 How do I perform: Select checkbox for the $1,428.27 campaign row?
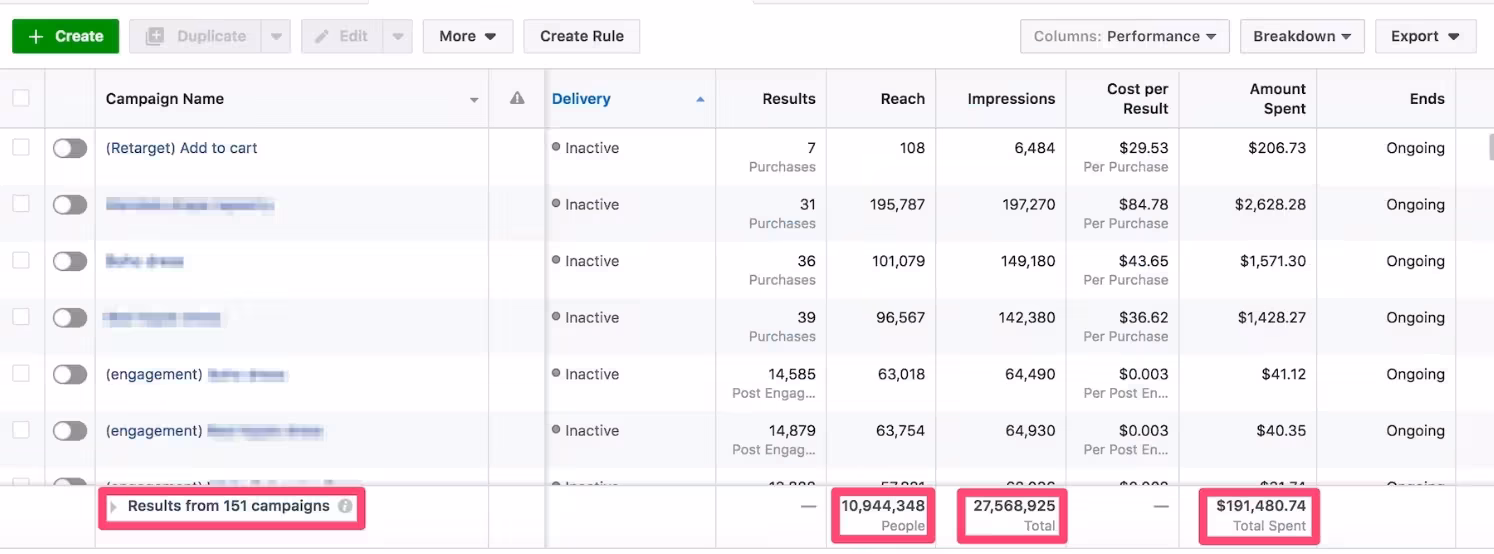21,317
